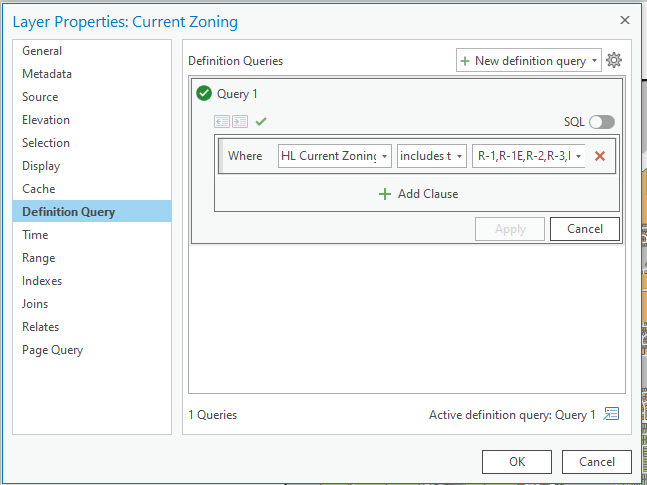The image size is (647, 485).
Task: Click the SQL label
Action: tap(574, 122)
